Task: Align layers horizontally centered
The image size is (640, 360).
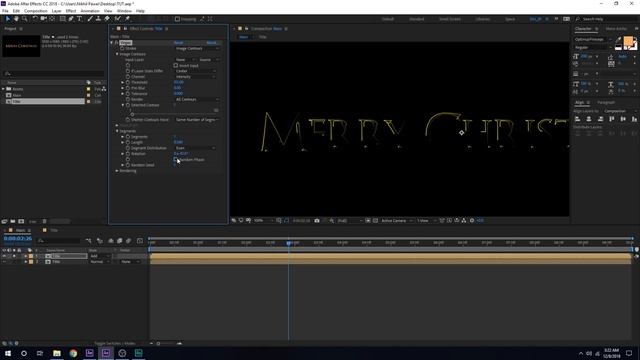Action: [x=589, y=119]
